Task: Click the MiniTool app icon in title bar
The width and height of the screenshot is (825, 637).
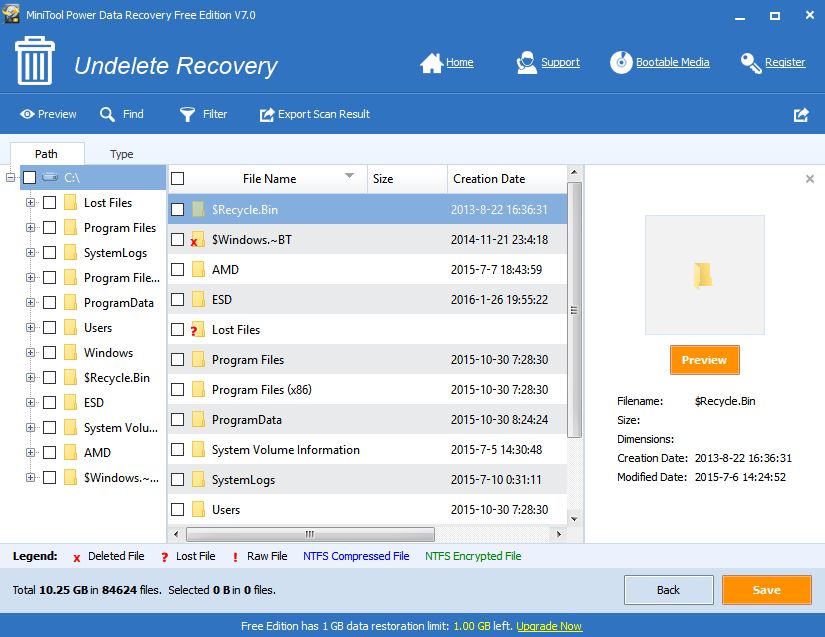Action: (x=11, y=14)
